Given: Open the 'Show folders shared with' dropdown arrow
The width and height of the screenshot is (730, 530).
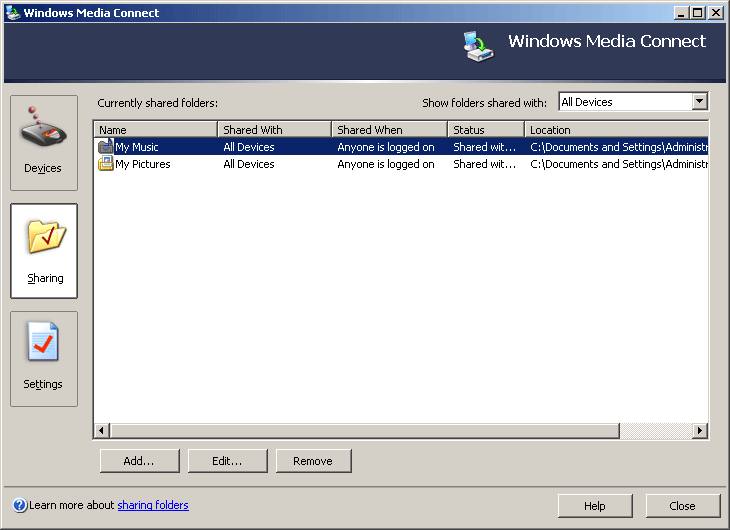Looking at the screenshot, I should [x=699, y=102].
